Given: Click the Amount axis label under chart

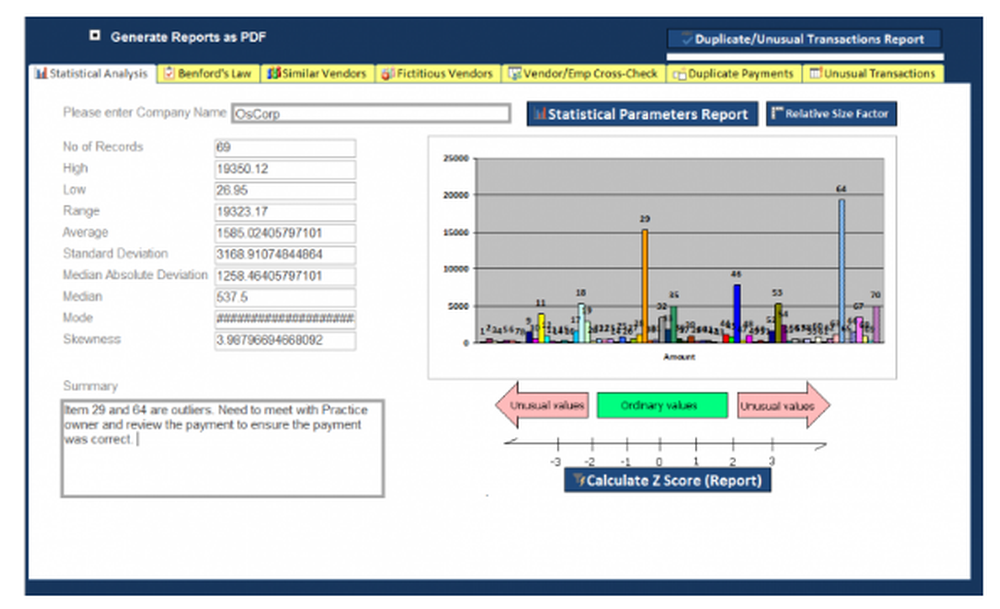Looking at the screenshot, I should (679, 357).
